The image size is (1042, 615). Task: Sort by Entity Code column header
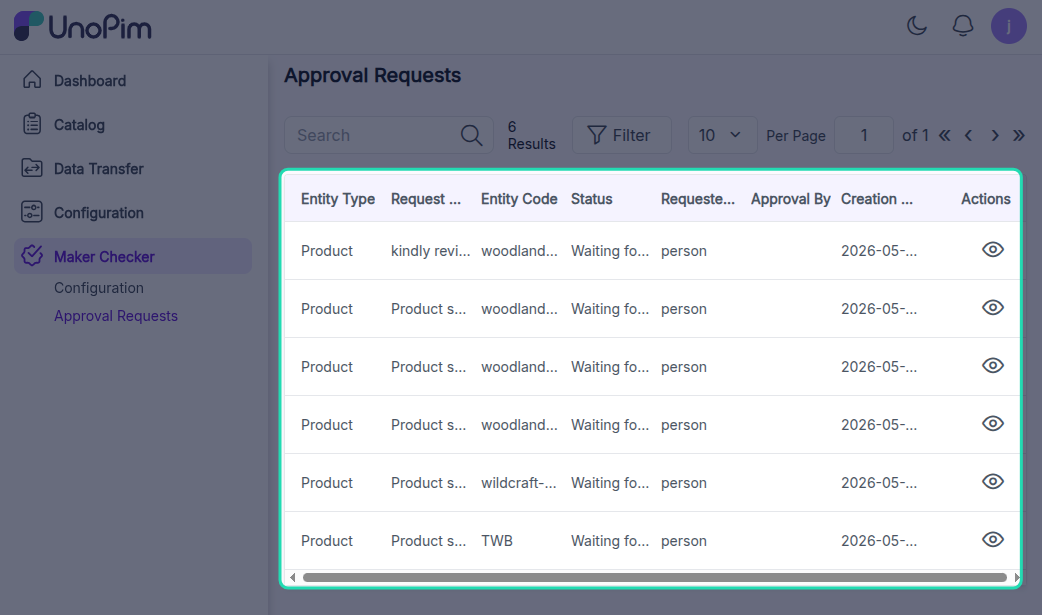click(519, 199)
